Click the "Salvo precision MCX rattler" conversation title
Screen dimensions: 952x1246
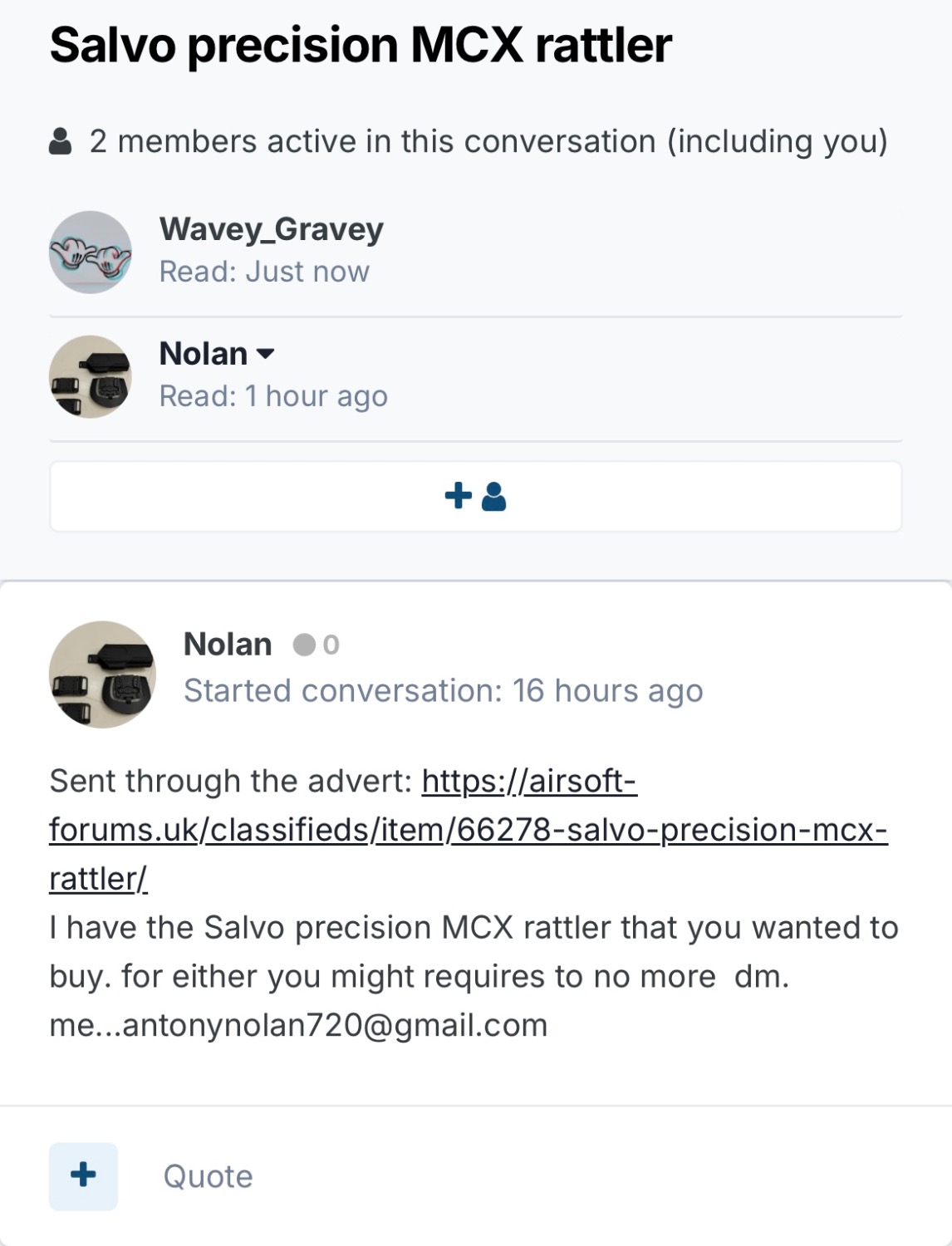point(361,45)
